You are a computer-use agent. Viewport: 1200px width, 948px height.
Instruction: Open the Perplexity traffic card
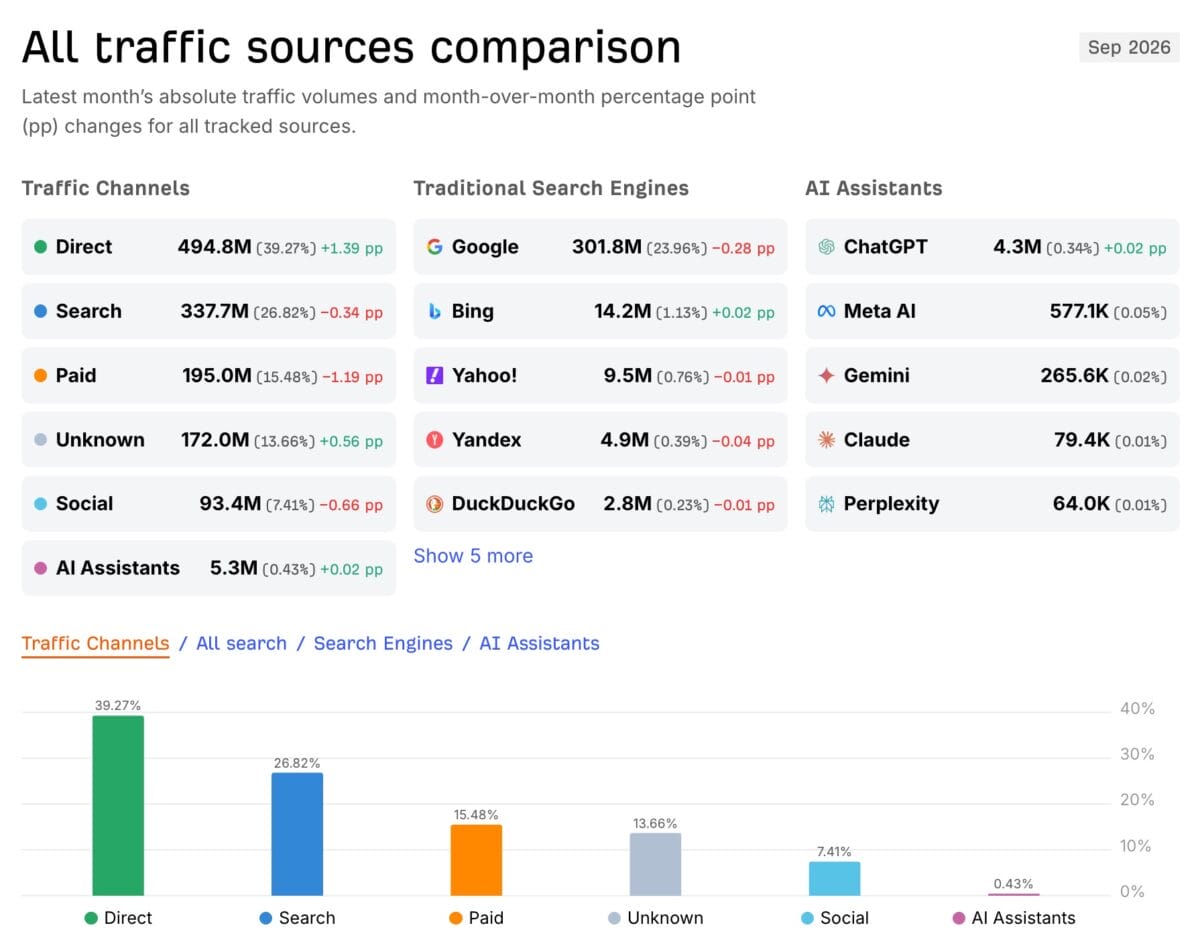[992, 503]
